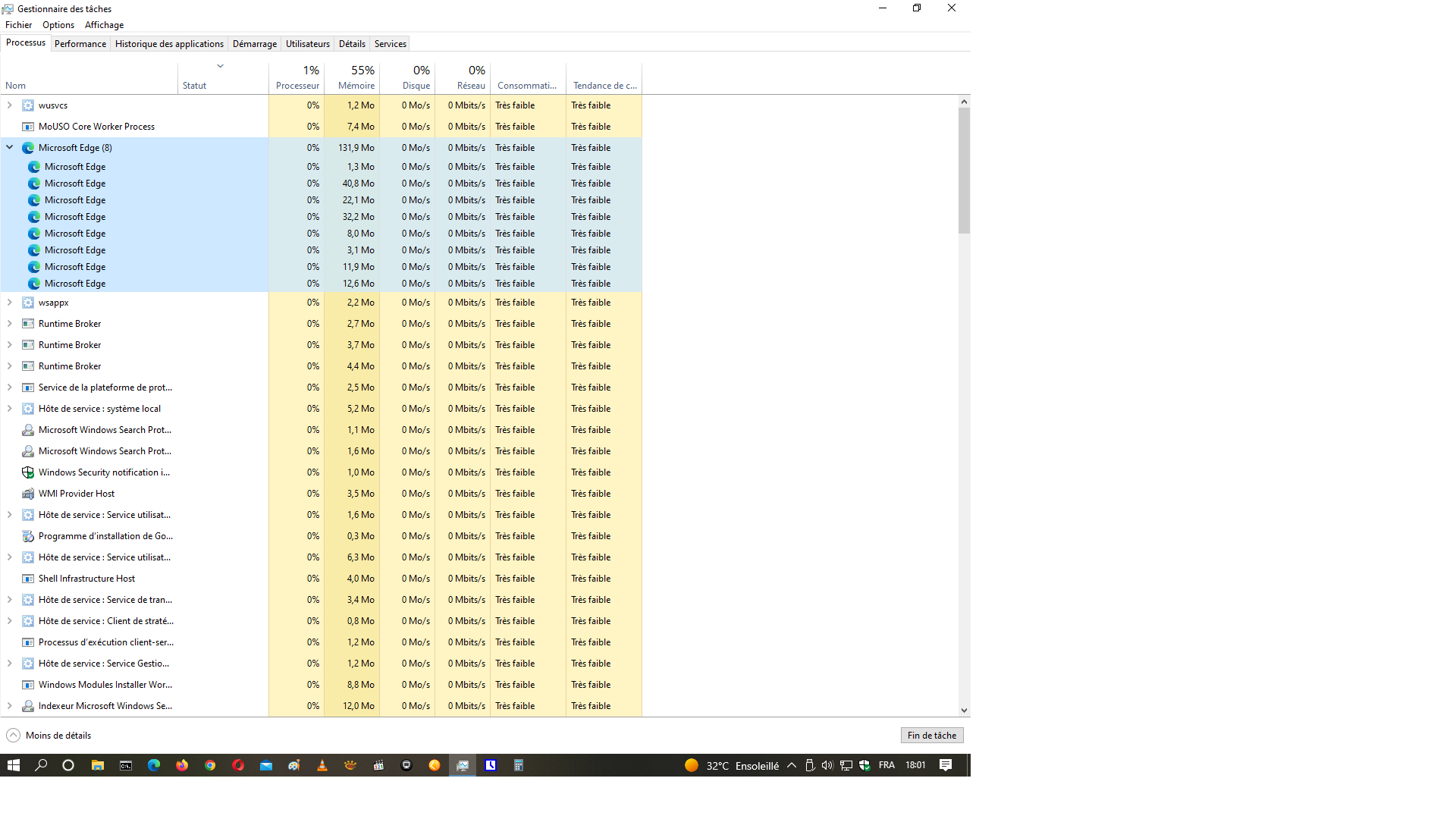
Task: Click the Indexeur Microsoft Windows Search icon
Action: (x=28, y=706)
